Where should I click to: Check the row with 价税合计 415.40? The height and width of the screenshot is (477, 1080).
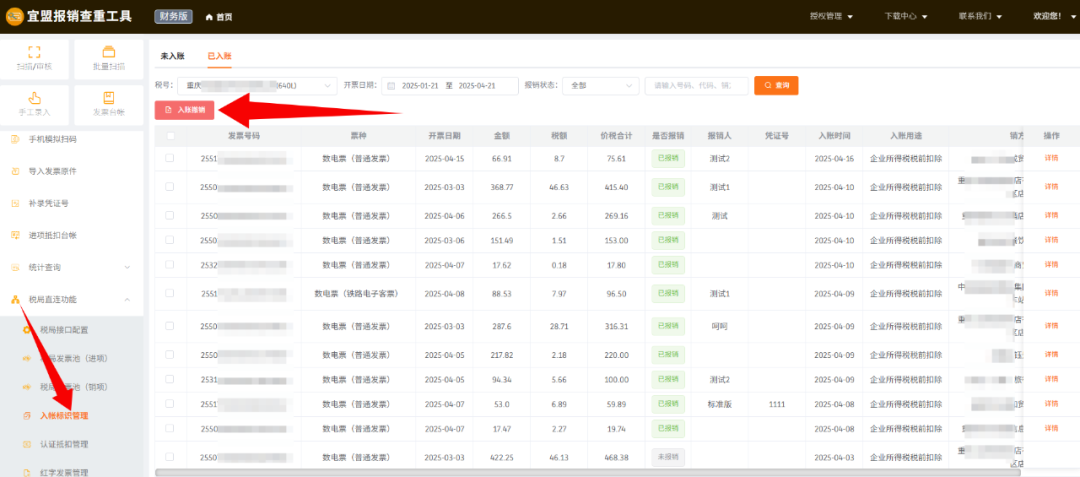(170, 187)
